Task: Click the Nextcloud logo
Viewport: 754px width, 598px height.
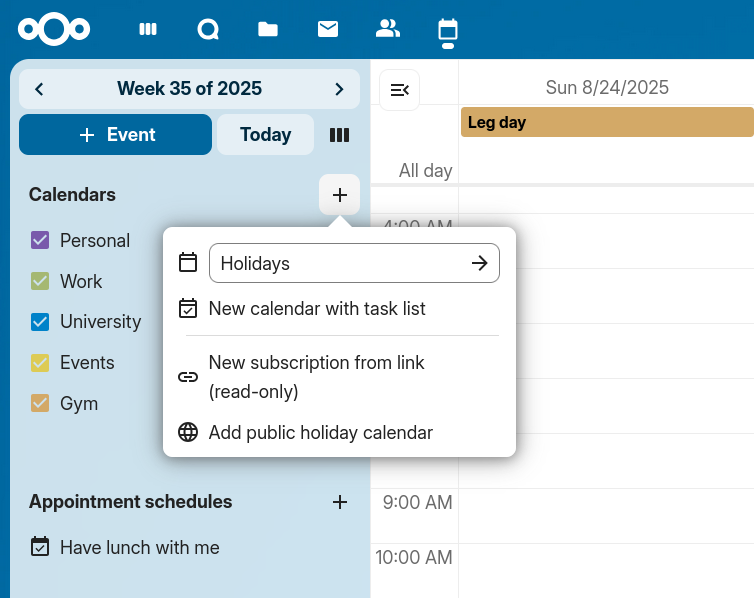Action: pos(54,29)
